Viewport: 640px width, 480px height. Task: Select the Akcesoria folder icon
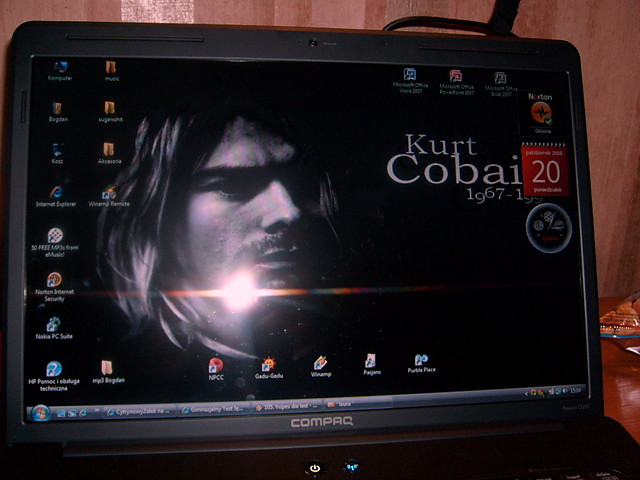point(109,153)
